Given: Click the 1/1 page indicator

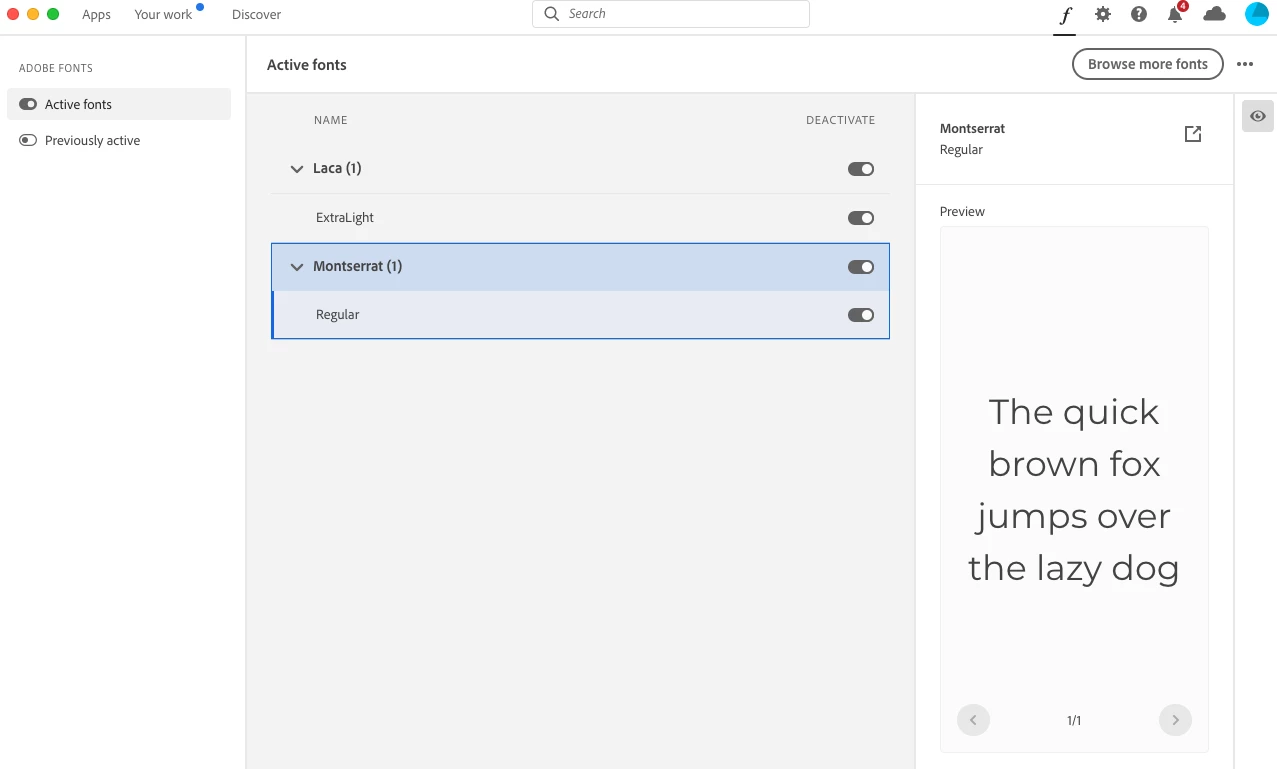Looking at the screenshot, I should (1074, 720).
